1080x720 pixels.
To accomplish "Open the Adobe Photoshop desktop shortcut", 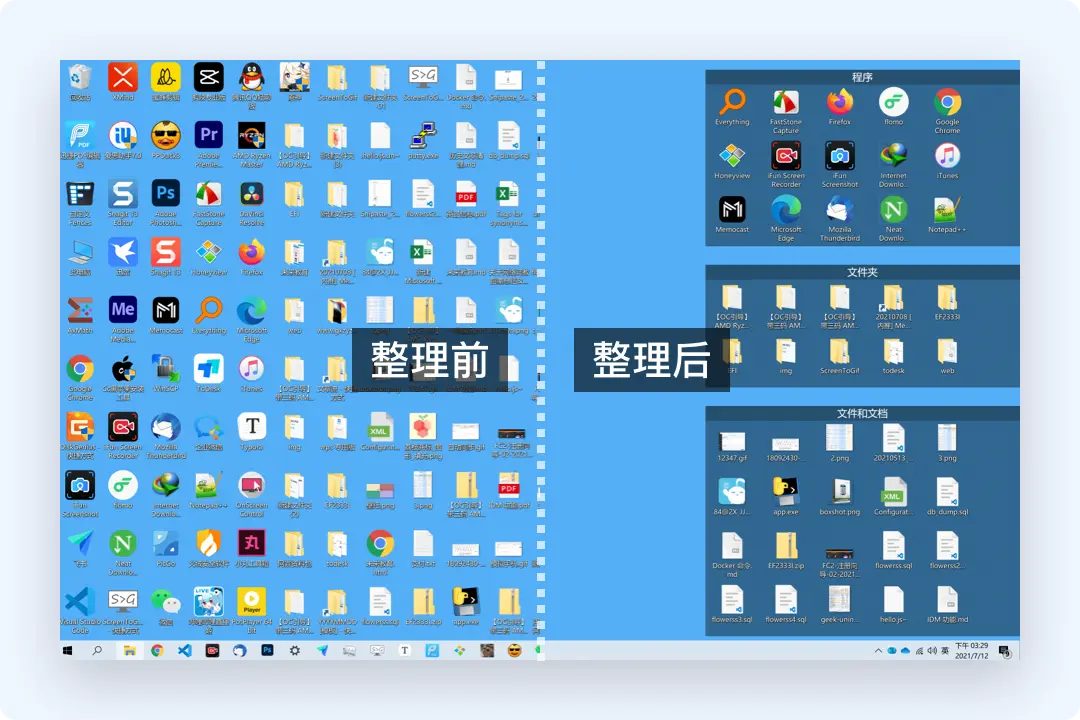I will pyautogui.click(x=166, y=194).
